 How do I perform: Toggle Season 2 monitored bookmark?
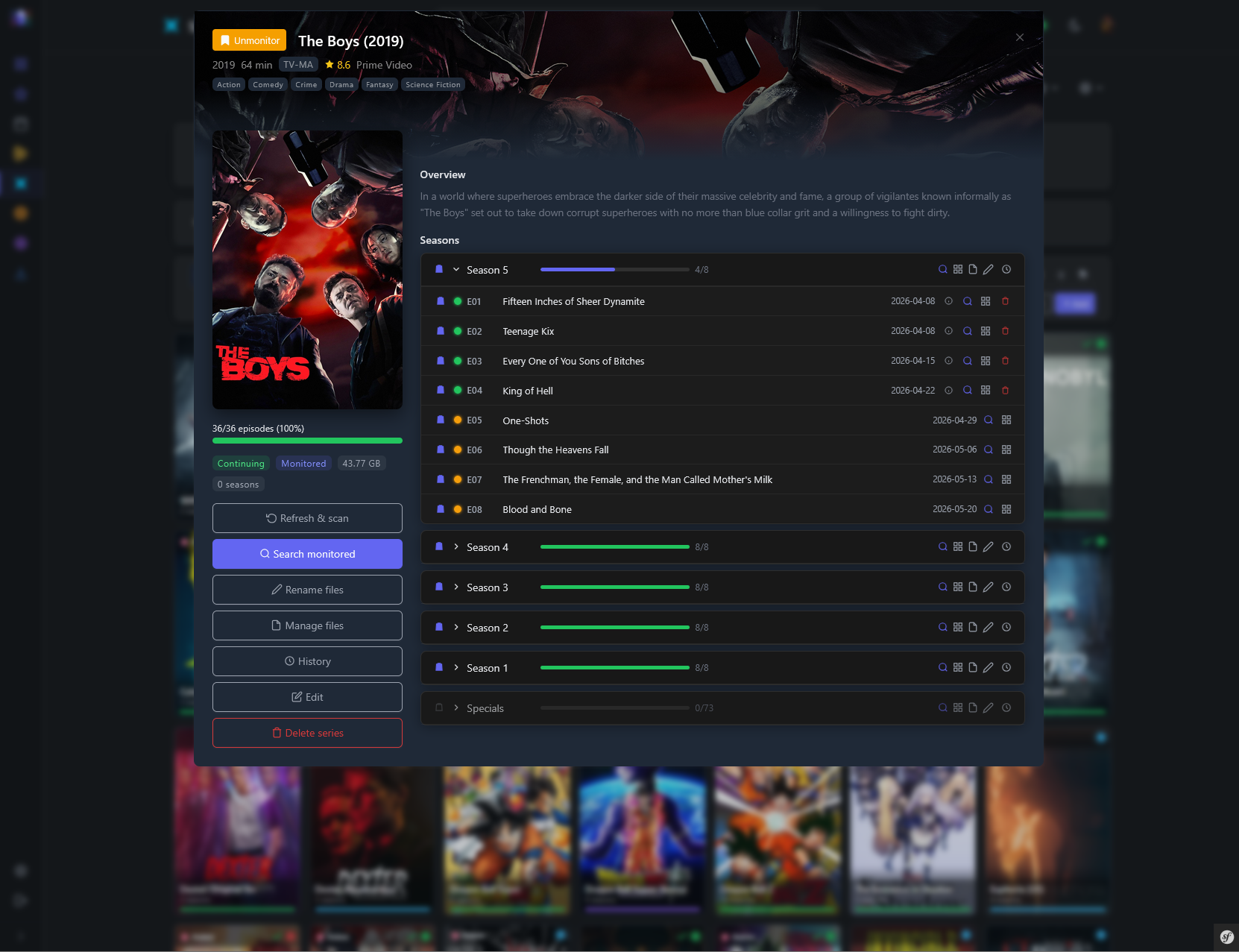439,627
